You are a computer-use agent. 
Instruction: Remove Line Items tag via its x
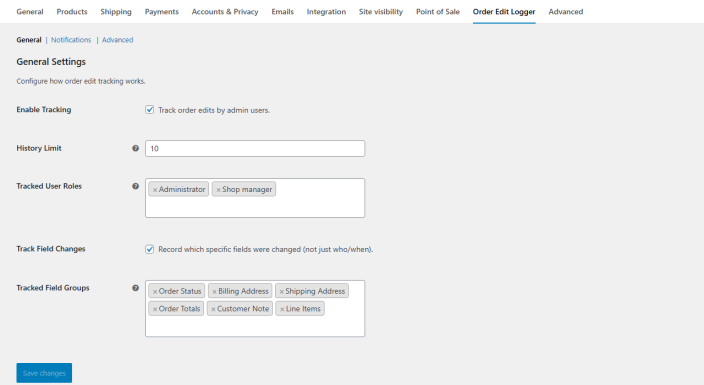[x=282, y=309]
